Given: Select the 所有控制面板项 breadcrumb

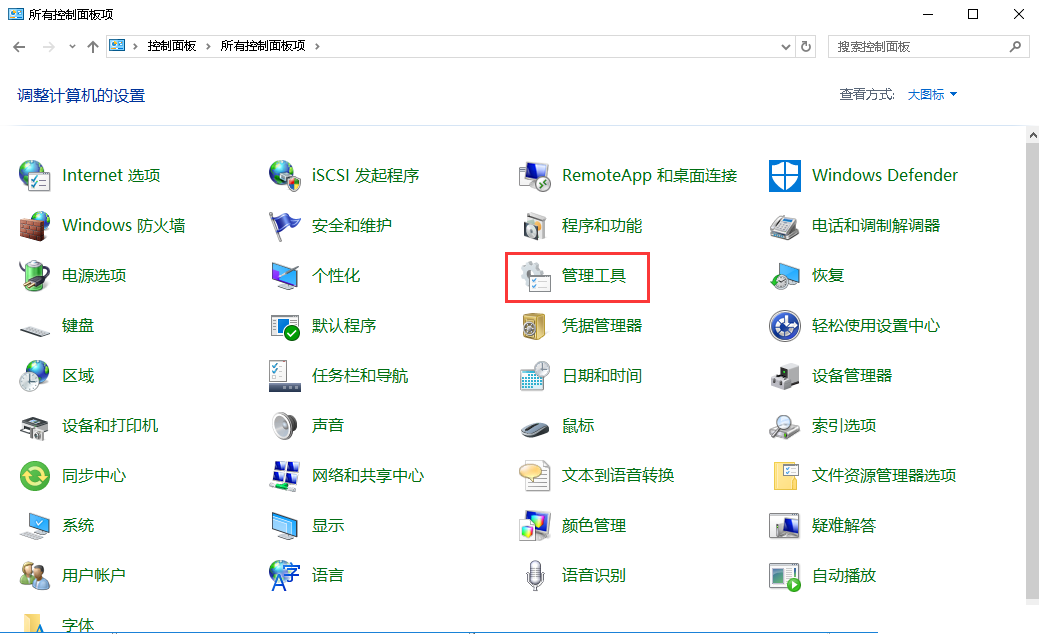Looking at the screenshot, I should pyautogui.click(x=262, y=46).
